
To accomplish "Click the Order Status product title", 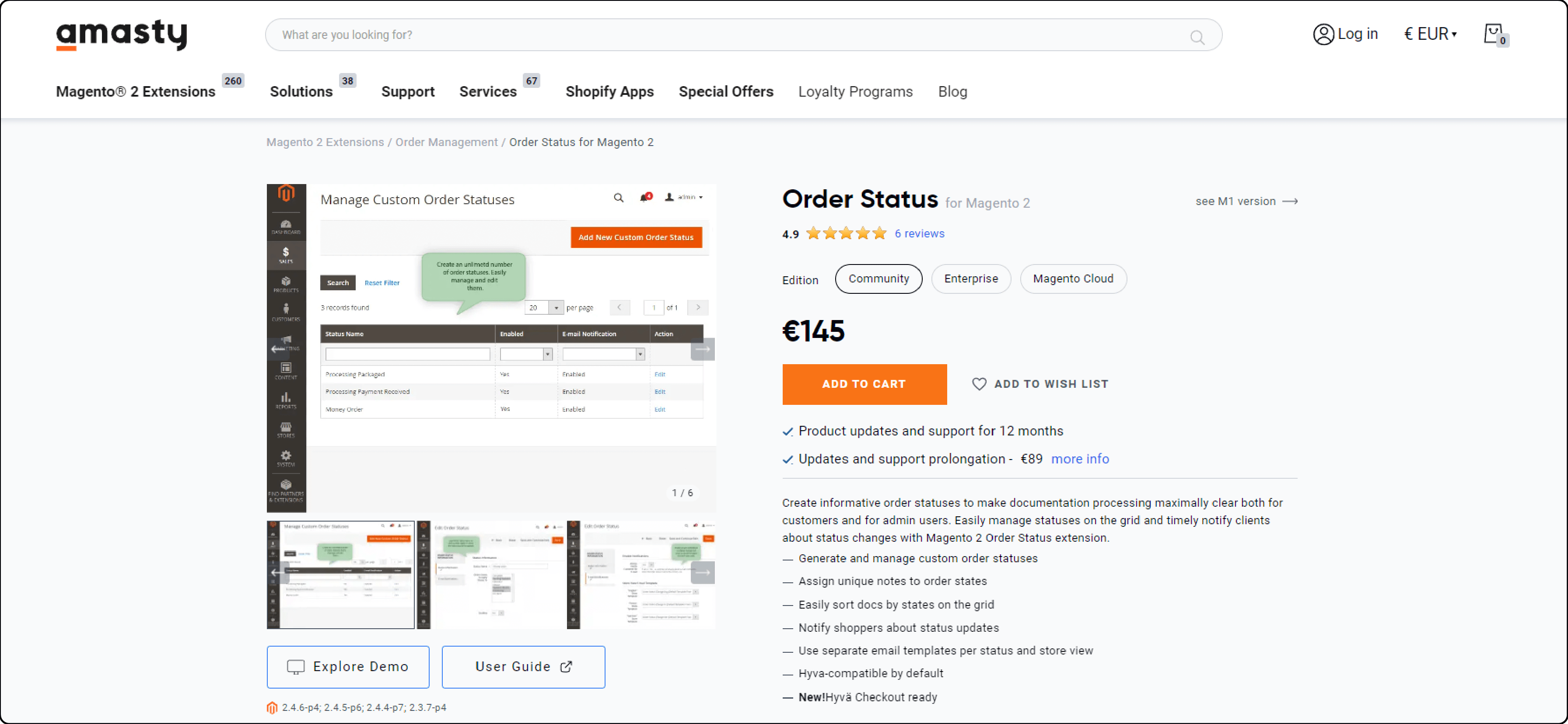I will point(860,199).
